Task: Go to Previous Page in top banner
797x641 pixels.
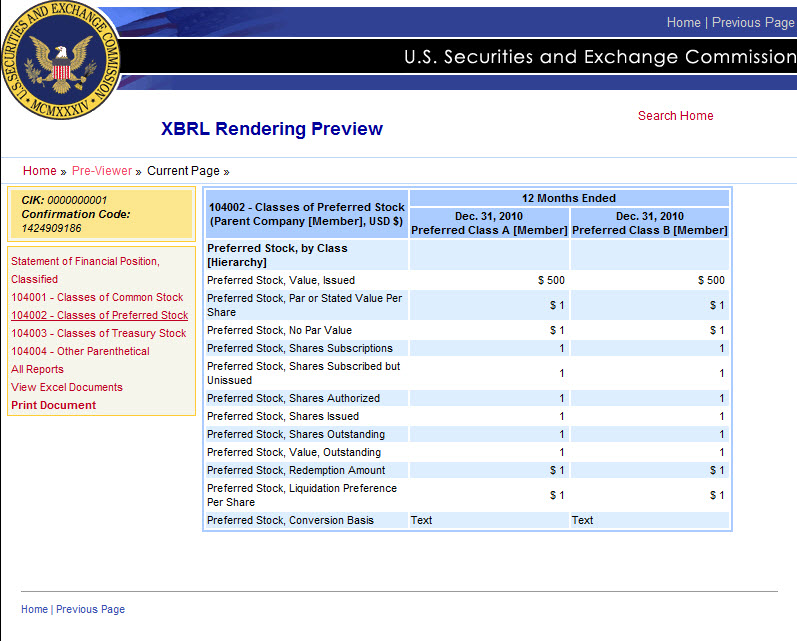Action: pyautogui.click(x=753, y=22)
